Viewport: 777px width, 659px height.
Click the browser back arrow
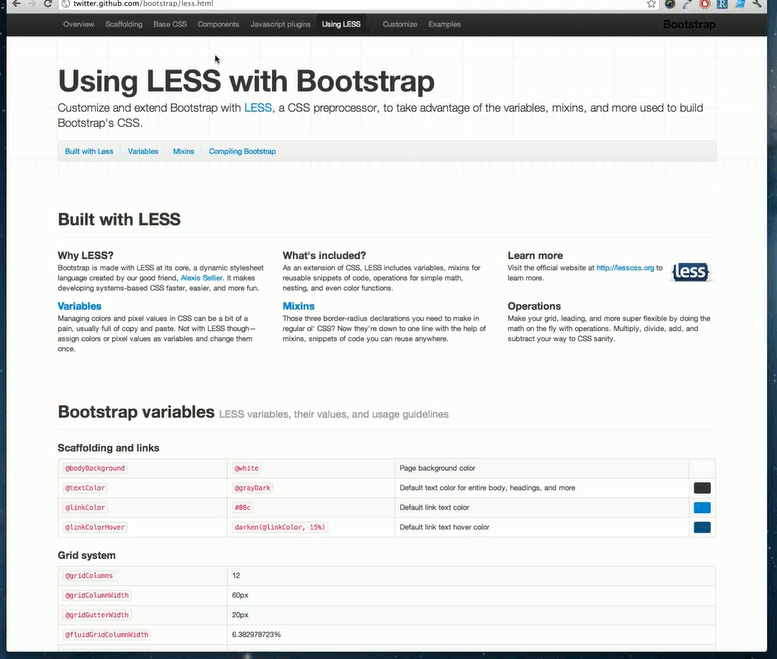click(x=9, y=4)
